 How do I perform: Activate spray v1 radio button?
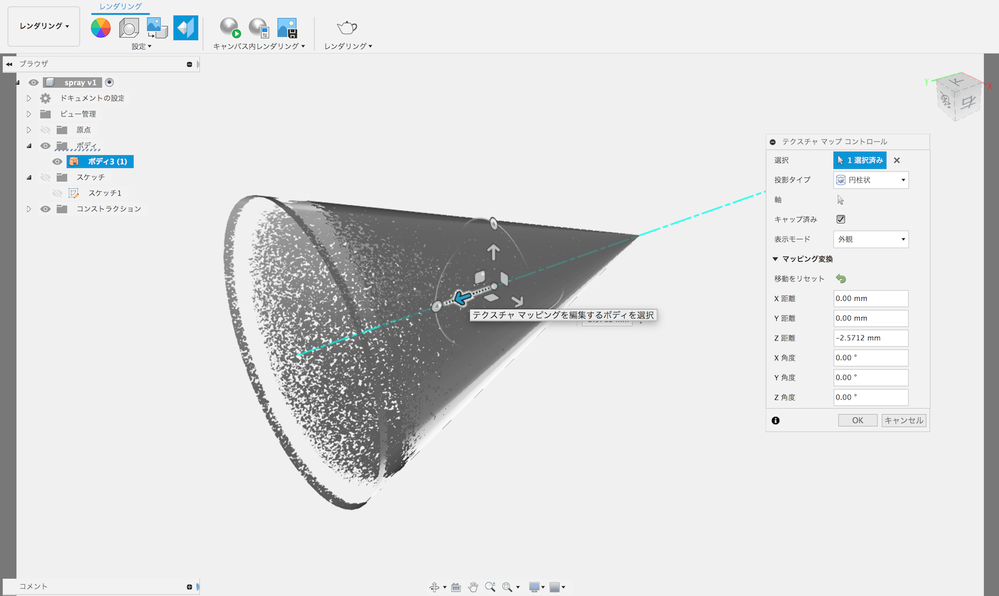click(x=110, y=82)
